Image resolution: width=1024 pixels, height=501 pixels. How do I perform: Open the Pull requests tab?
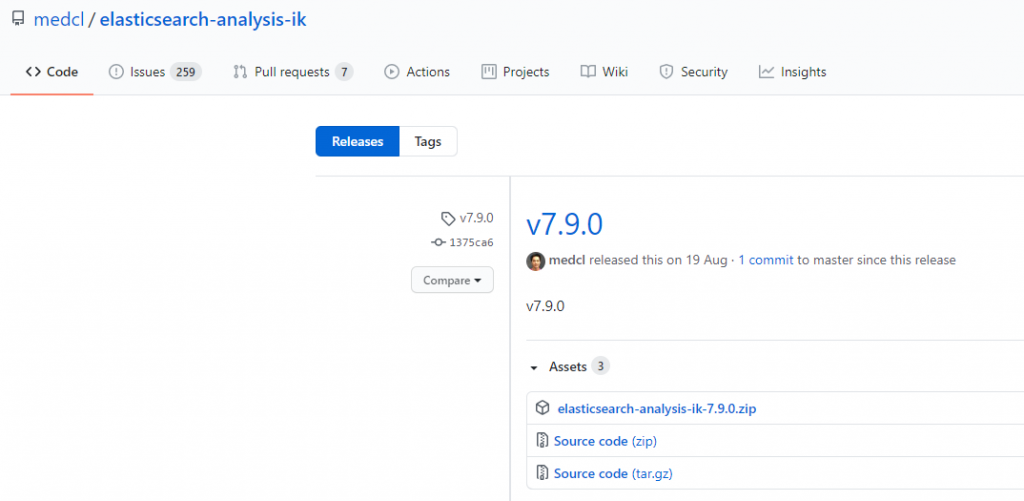click(x=293, y=72)
